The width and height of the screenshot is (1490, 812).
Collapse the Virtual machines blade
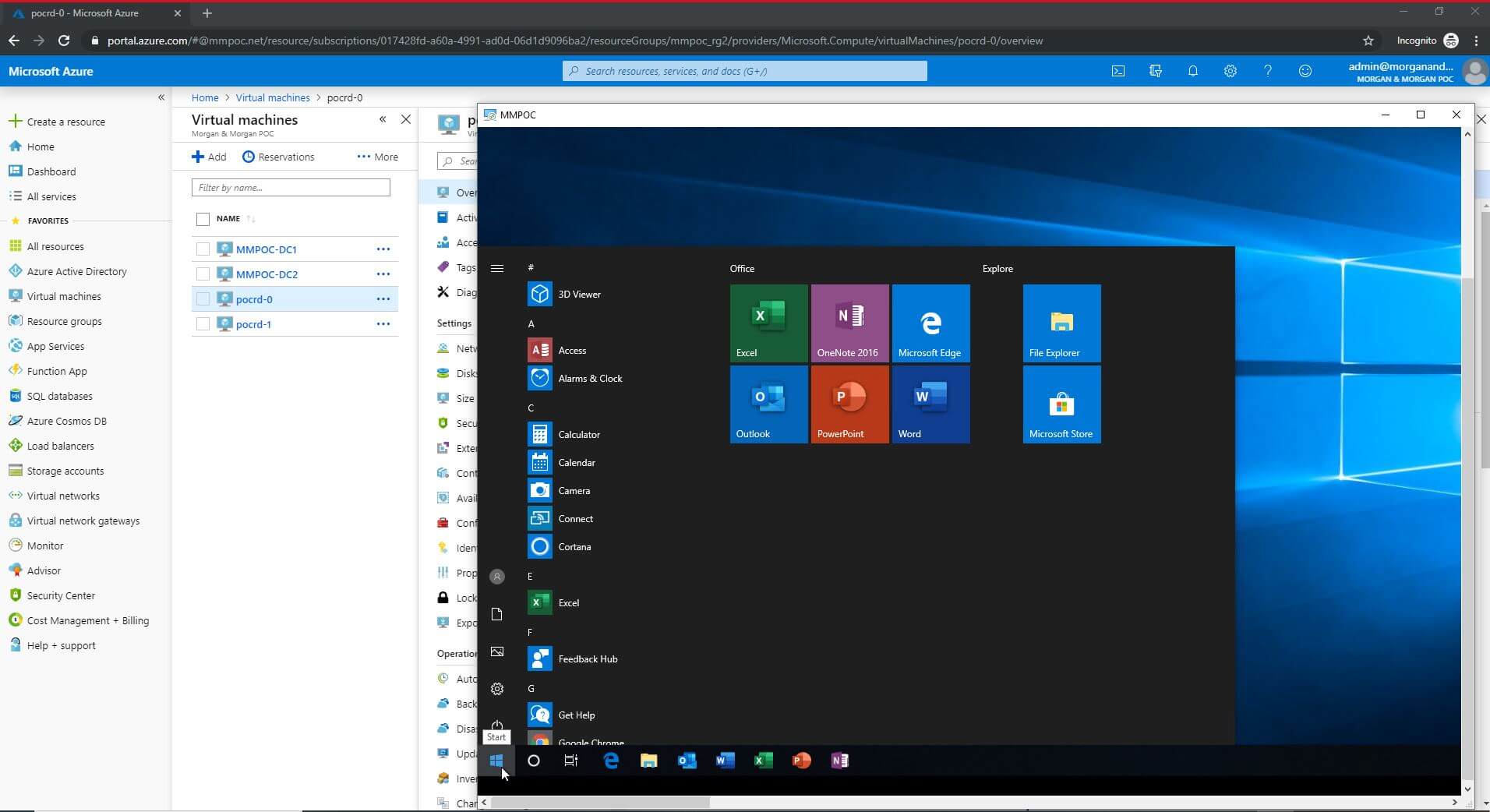pos(383,119)
